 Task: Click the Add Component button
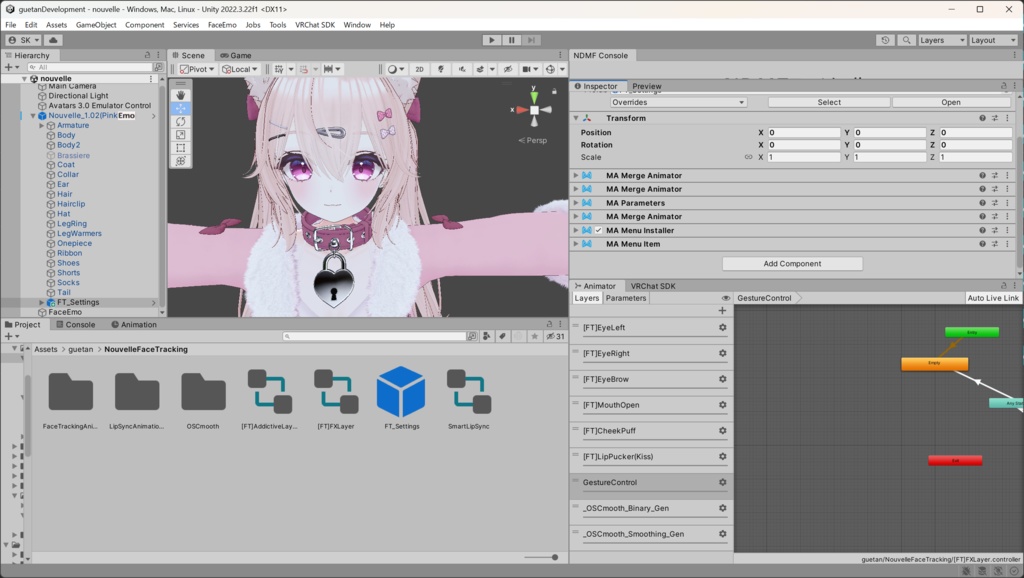[x=791, y=263]
